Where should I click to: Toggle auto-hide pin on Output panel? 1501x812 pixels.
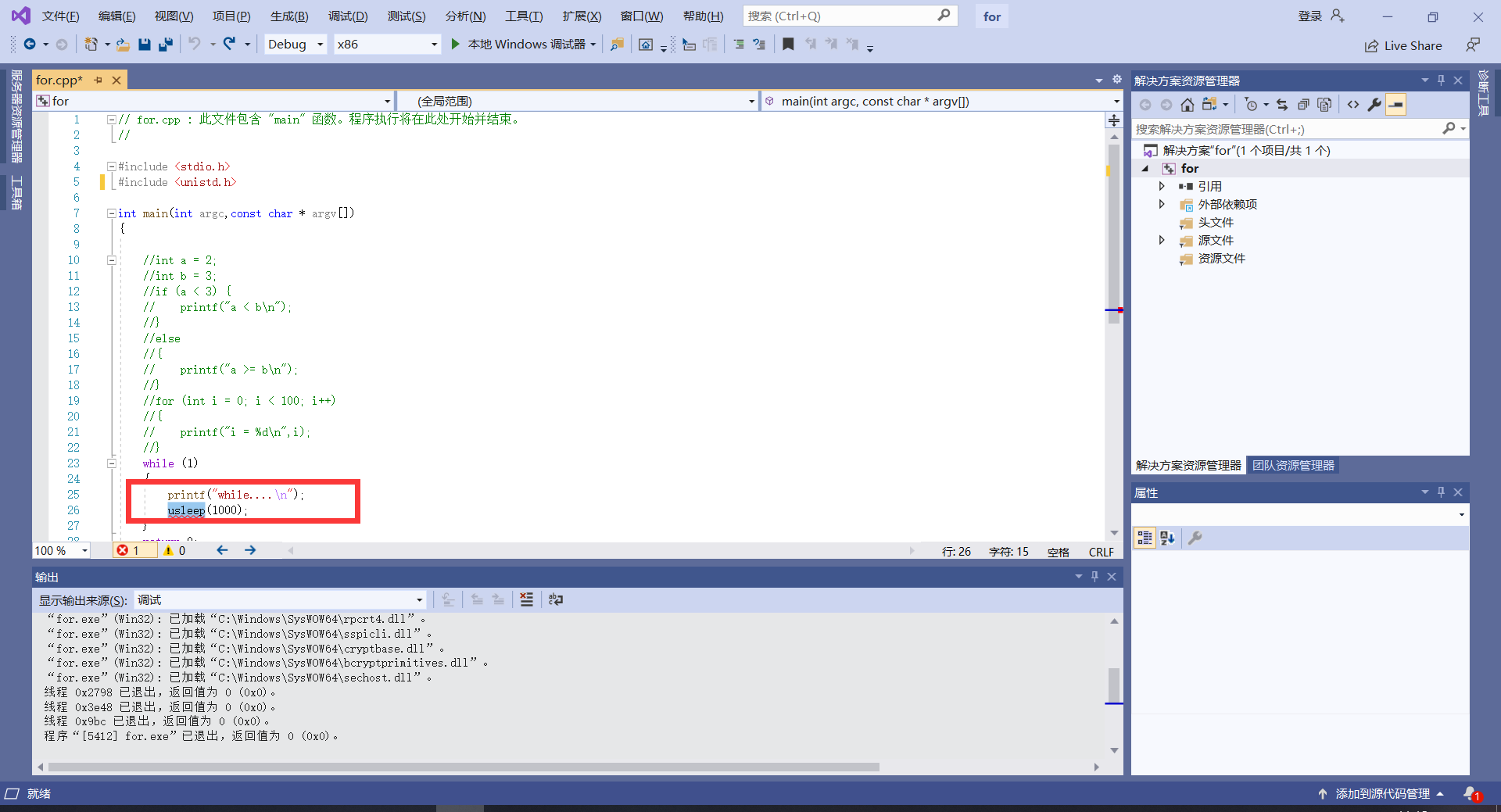coord(1094,576)
